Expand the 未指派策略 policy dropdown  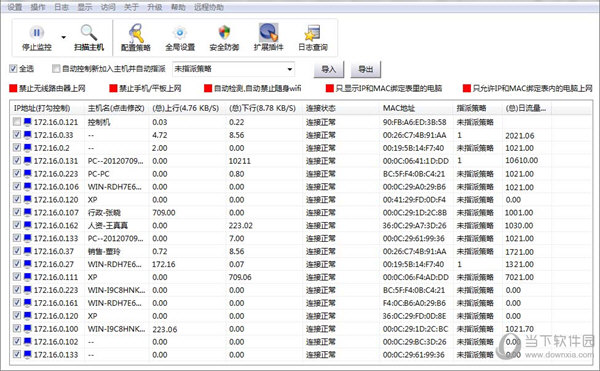pyautogui.click(x=290, y=69)
